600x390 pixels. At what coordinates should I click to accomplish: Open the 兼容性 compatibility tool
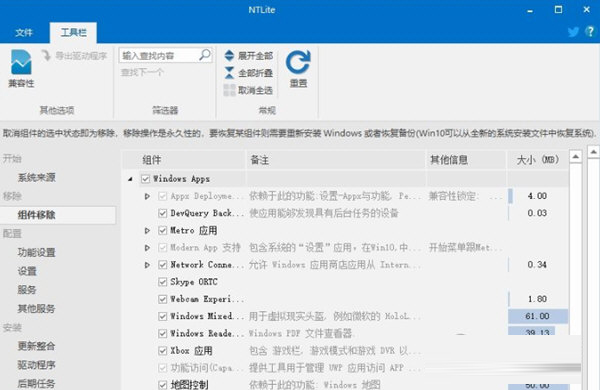pyautogui.click(x=21, y=68)
